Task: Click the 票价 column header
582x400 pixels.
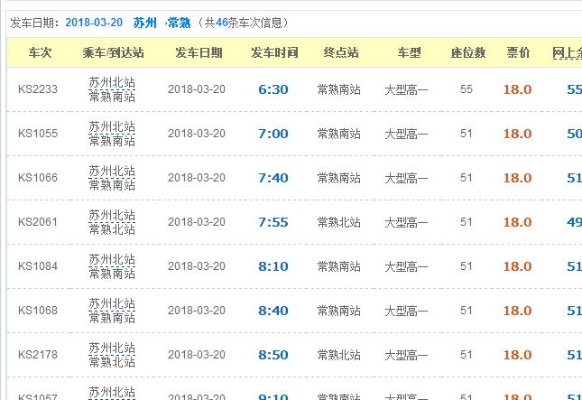Action: 518,53
